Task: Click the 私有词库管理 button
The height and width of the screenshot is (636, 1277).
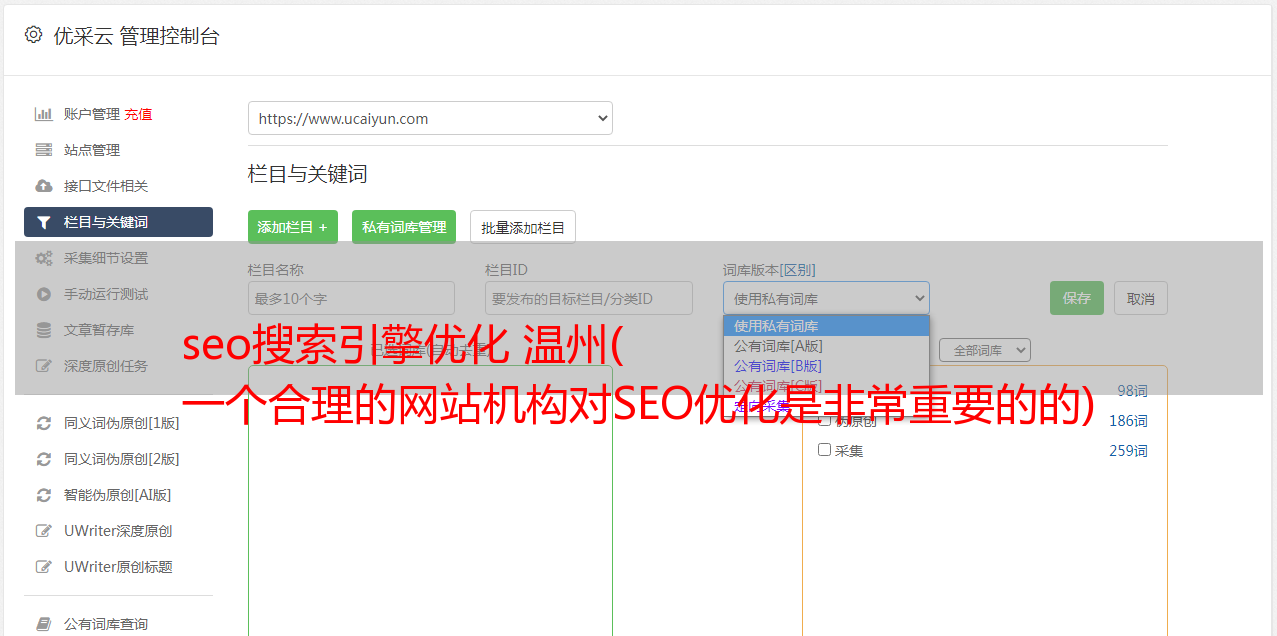Action: tap(404, 227)
